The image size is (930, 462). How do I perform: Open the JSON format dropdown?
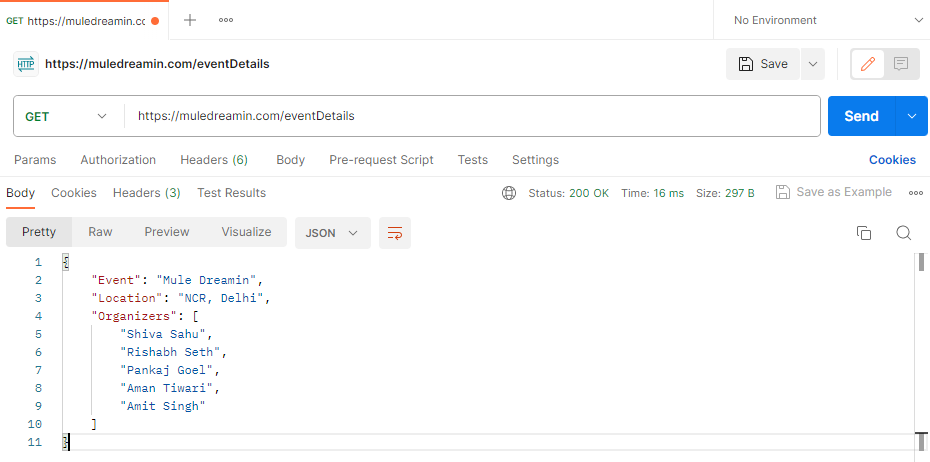[332, 233]
